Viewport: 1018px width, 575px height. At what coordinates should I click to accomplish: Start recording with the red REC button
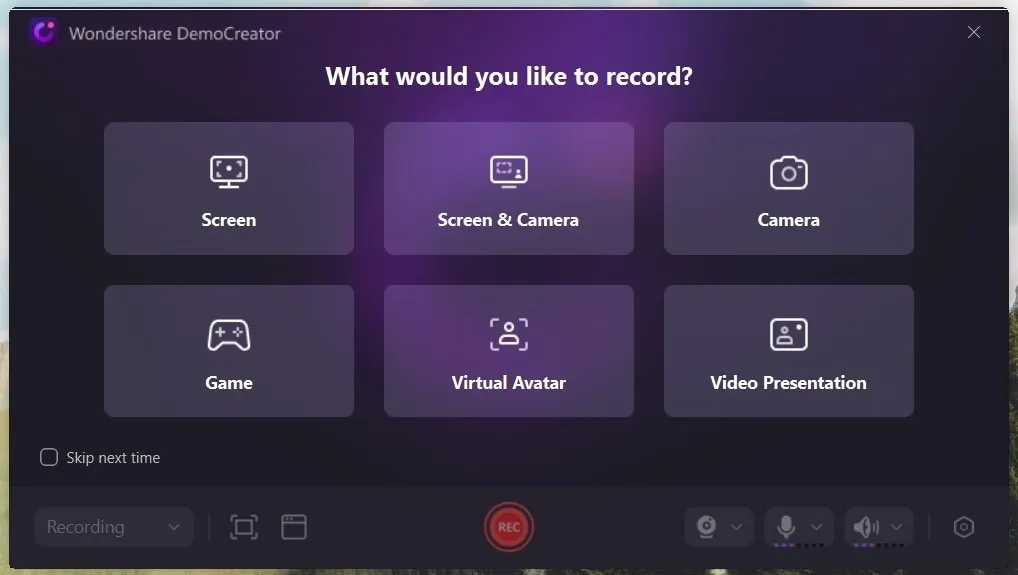pos(508,527)
